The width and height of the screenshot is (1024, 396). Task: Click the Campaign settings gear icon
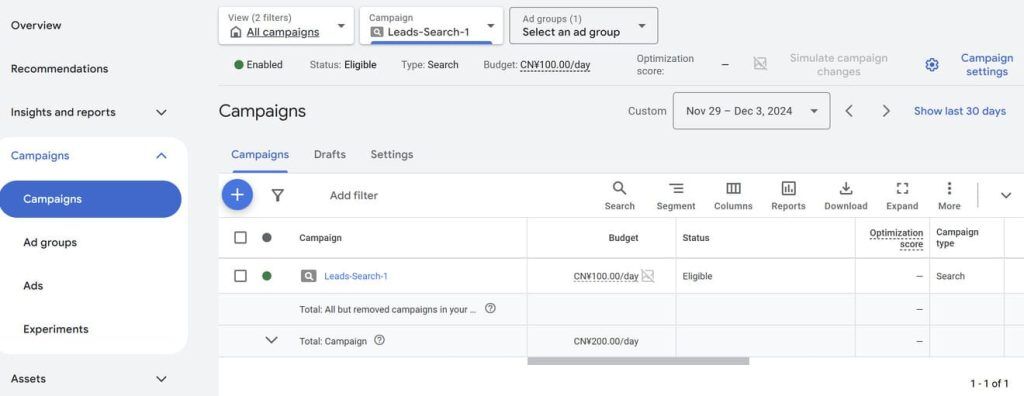pos(932,65)
